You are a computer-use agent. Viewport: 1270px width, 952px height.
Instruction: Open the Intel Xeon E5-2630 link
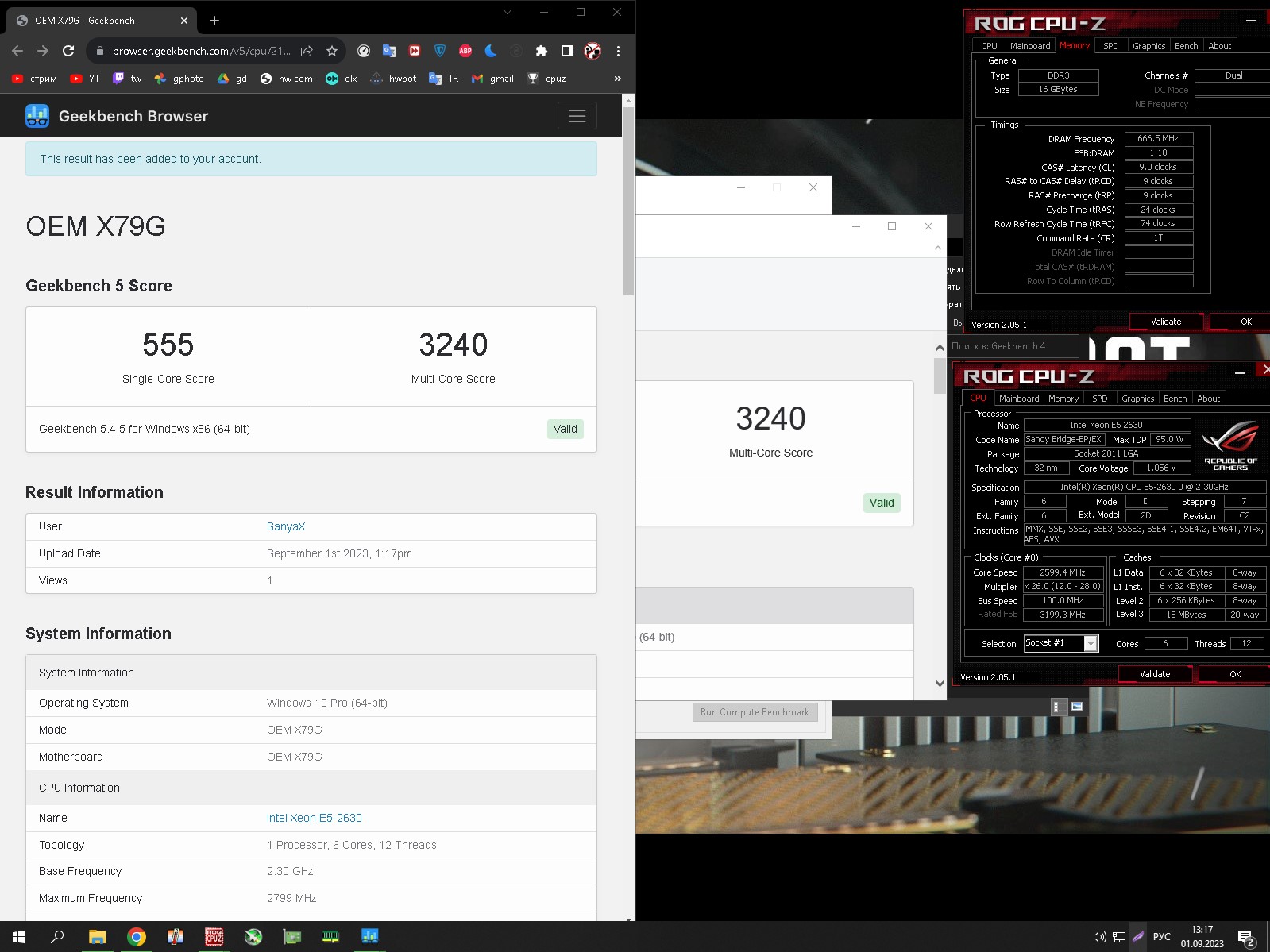[x=315, y=818]
